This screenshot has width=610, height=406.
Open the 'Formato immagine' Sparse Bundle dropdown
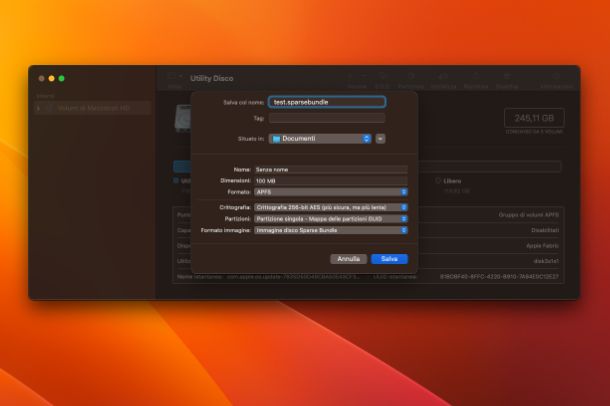(331, 230)
